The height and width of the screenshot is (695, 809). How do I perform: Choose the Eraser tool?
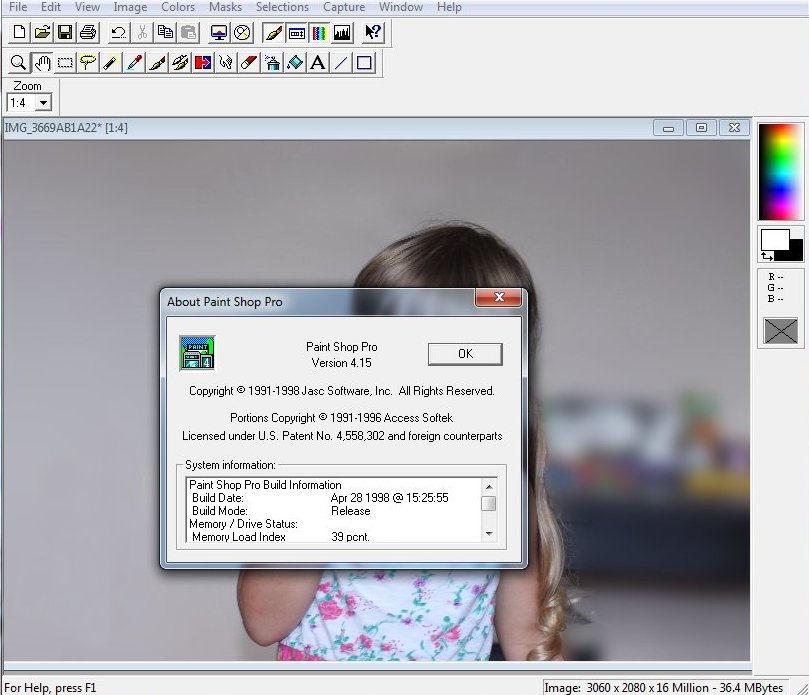coord(249,63)
